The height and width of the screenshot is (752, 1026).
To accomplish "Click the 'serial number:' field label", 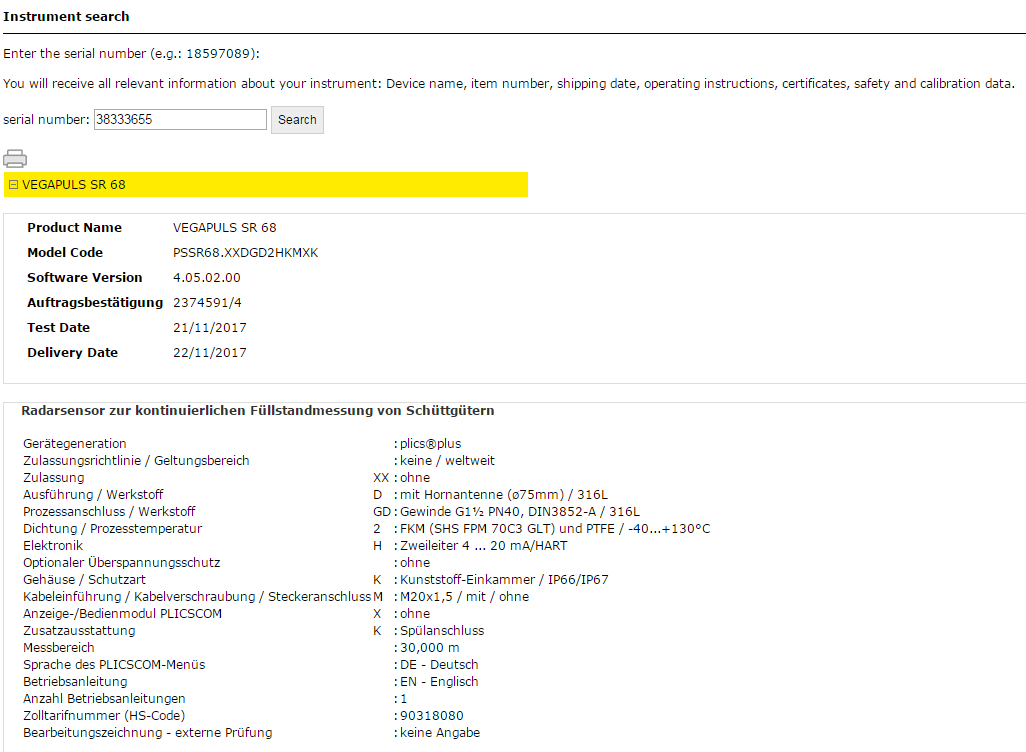I will coord(46,120).
